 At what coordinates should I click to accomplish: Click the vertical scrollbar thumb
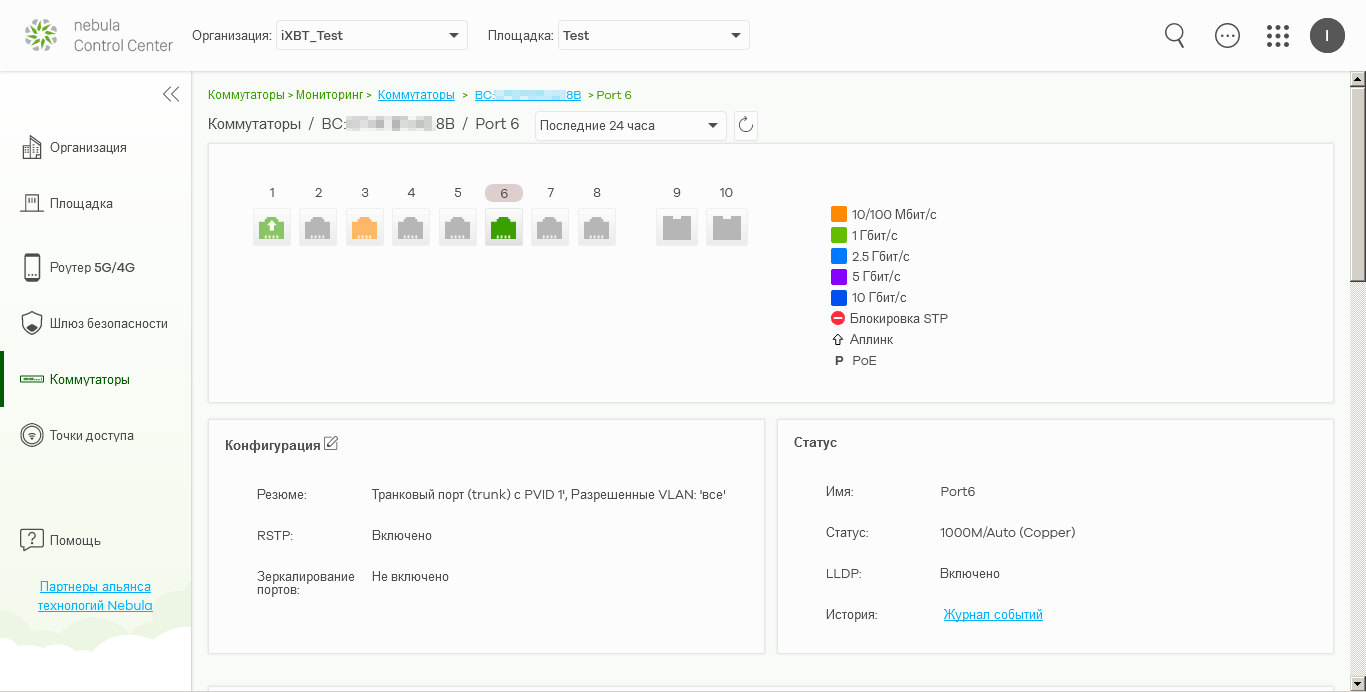[x=1358, y=185]
